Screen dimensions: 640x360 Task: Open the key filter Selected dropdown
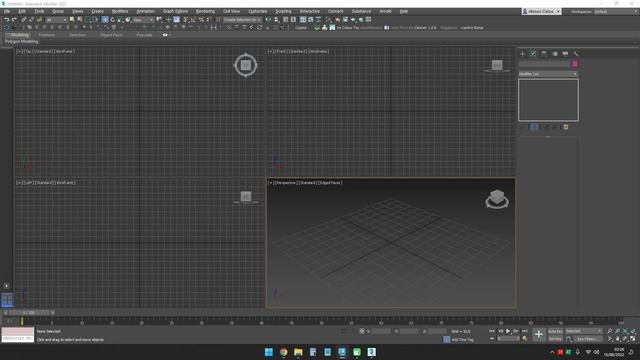tap(584, 331)
